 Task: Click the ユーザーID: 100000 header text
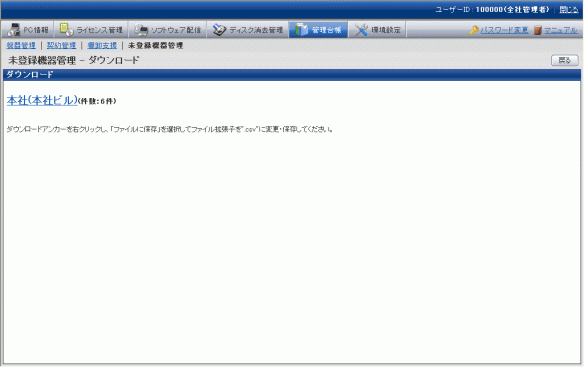pos(492,10)
